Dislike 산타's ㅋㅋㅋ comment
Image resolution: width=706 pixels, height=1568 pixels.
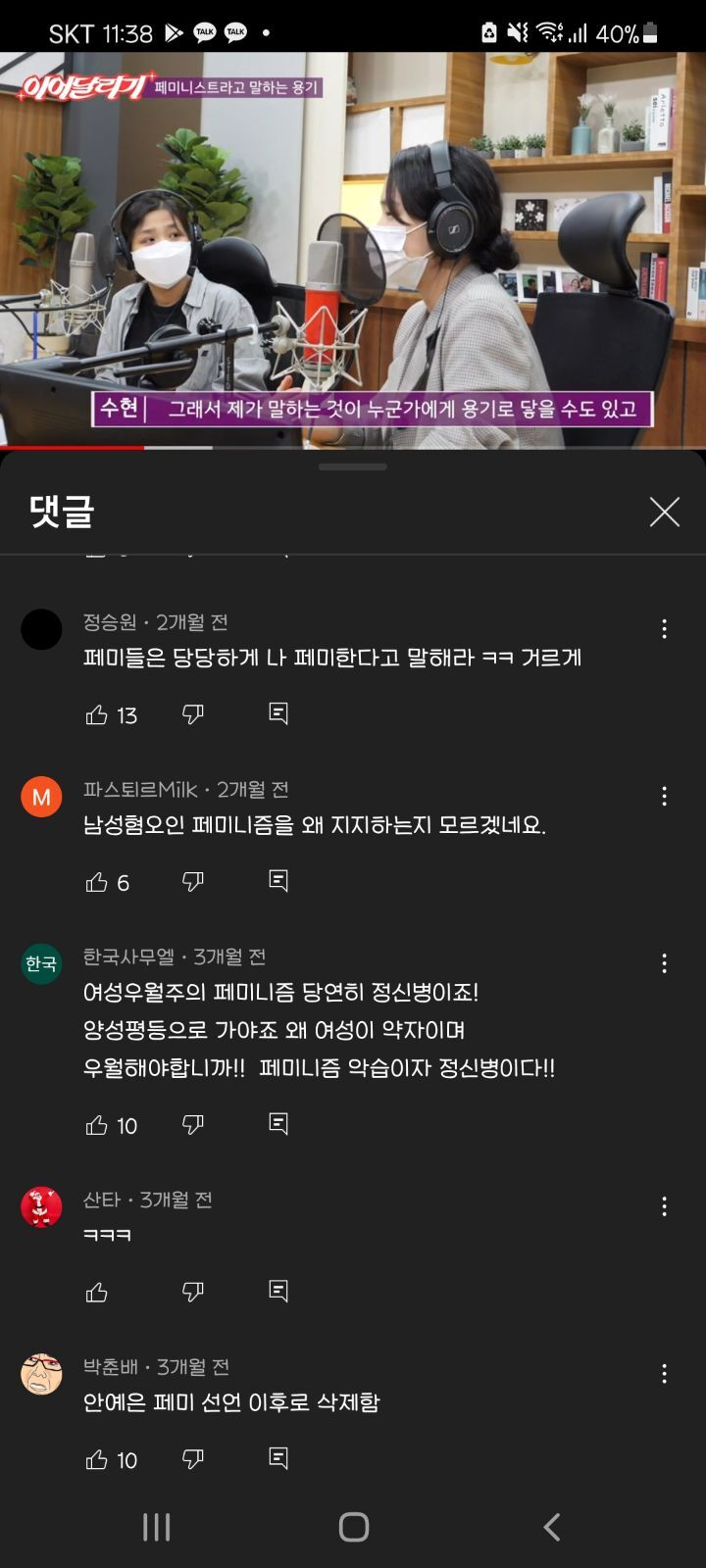click(193, 1293)
